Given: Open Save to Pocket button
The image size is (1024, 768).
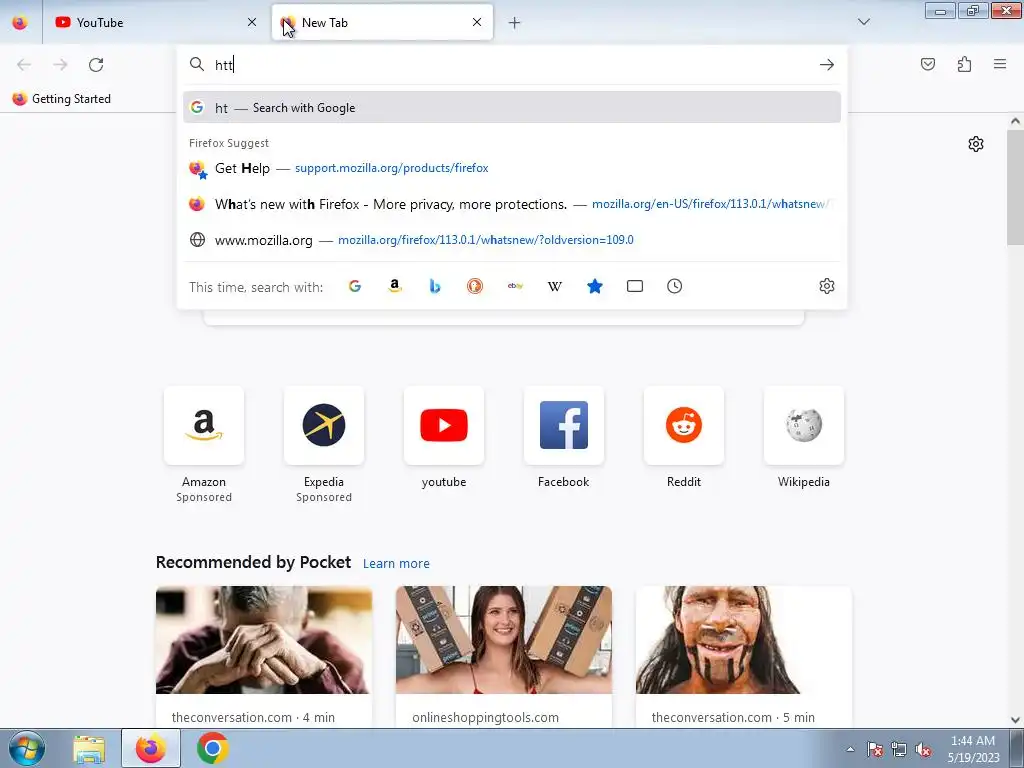Looking at the screenshot, I should (928, 64).
